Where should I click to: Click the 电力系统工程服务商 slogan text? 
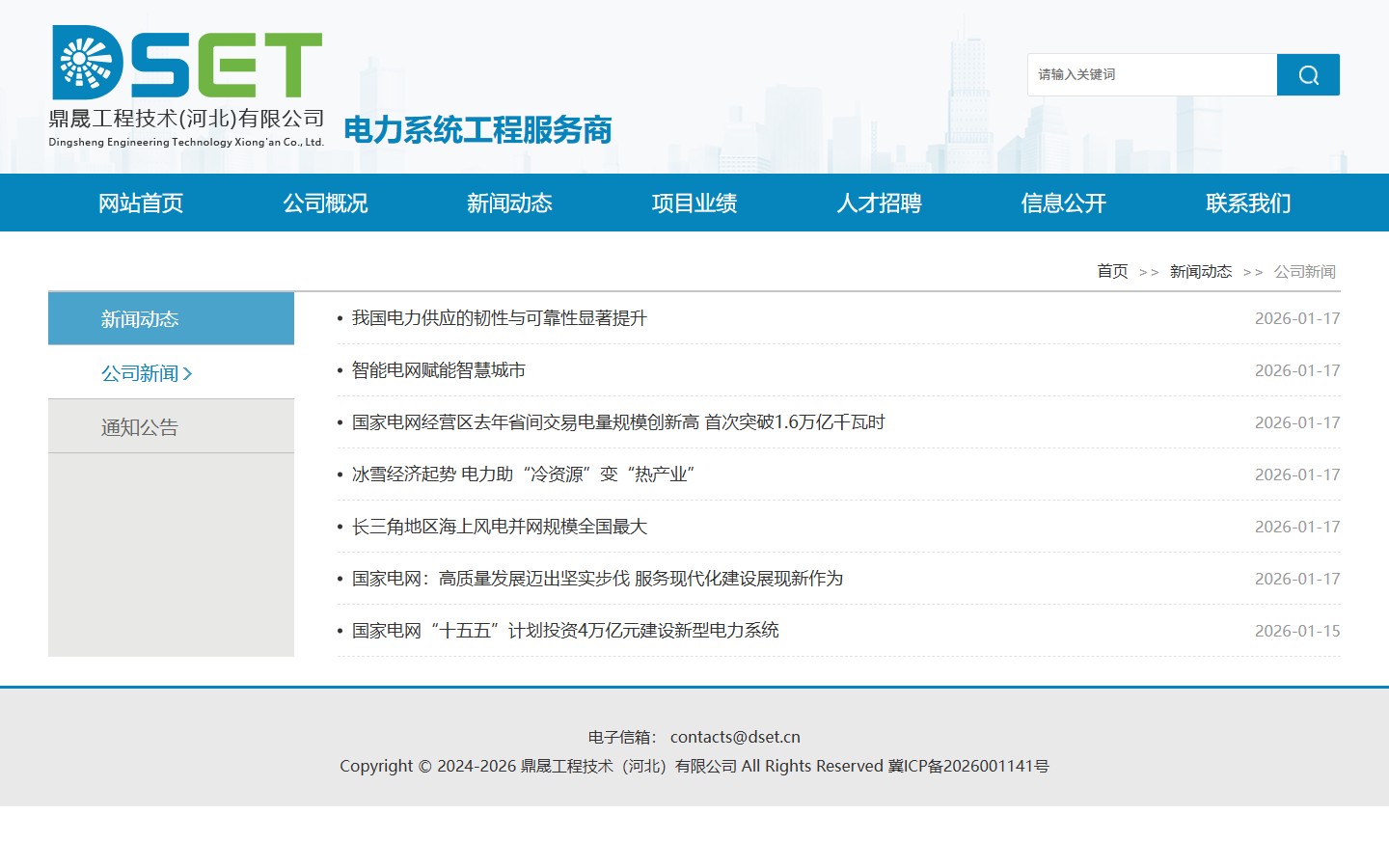pos(477,129)
